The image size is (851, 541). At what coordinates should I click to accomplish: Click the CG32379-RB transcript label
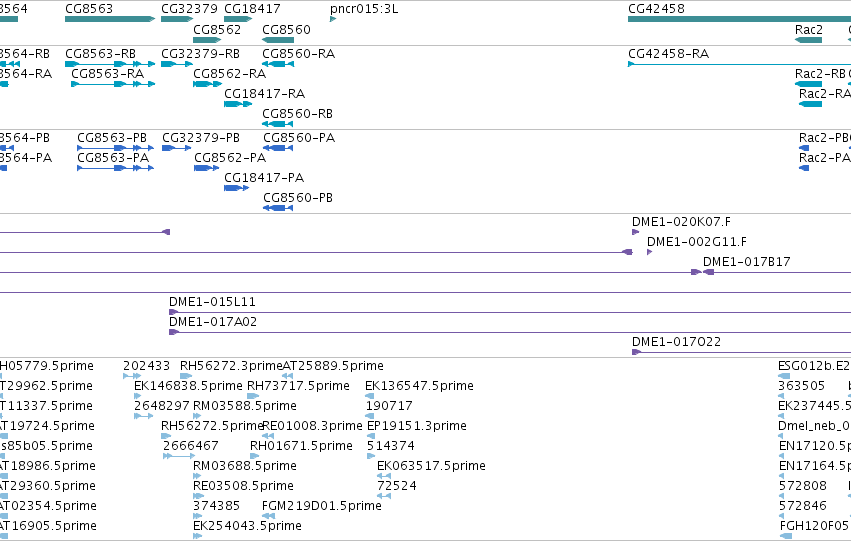200,54
